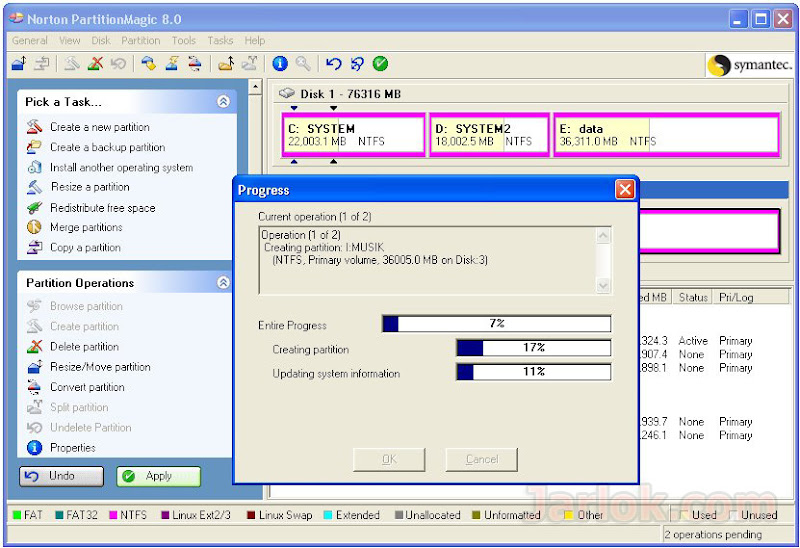Click the Creating partition: I:MUSIK log line
800x548 pixels.
pos(323,247)
